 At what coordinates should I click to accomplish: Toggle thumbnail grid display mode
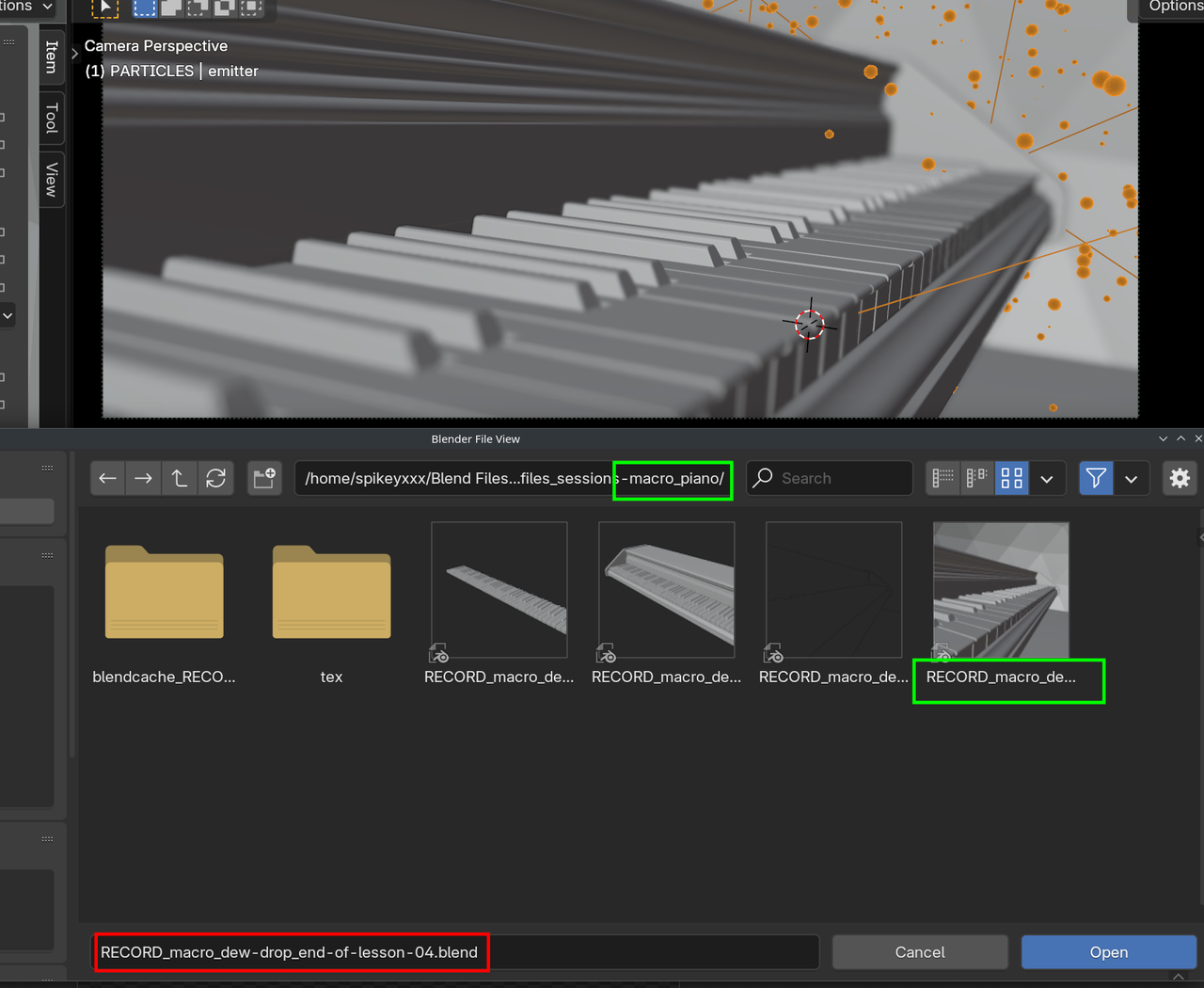1011,478
